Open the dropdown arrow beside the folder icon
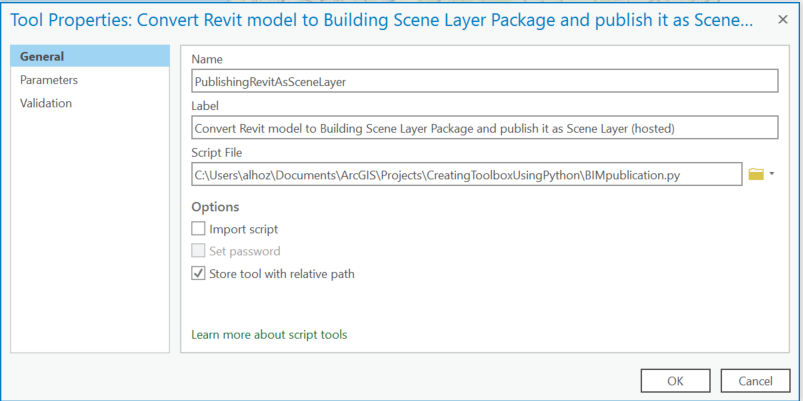803x401 pixels. coord(772,174)
